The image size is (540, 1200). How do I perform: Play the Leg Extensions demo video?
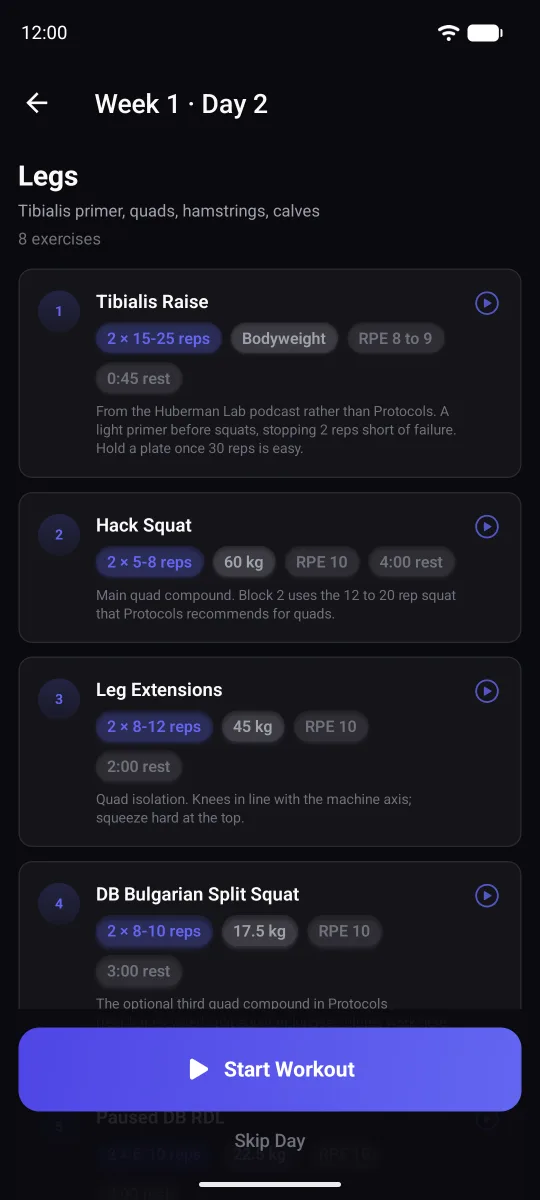click(487, 691)
